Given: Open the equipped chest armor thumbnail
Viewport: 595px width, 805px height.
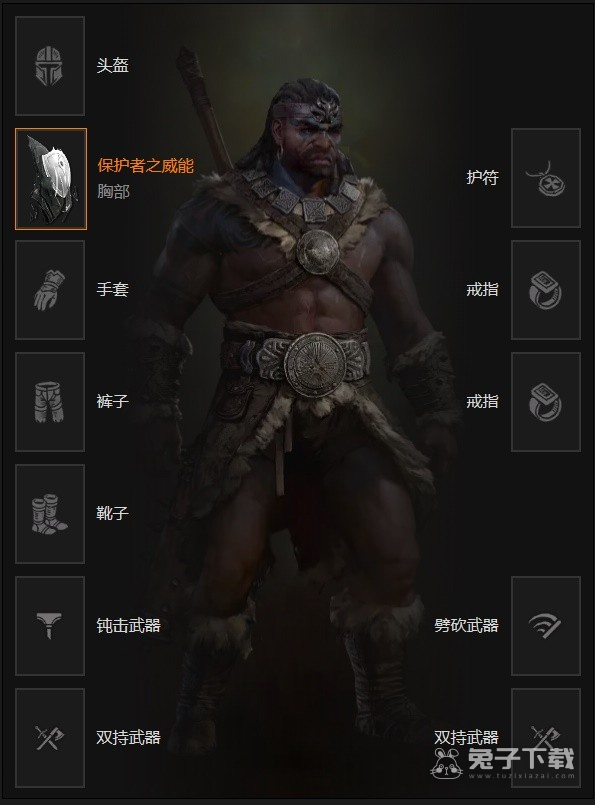Looking at the screenshot, I should (51, 179).
